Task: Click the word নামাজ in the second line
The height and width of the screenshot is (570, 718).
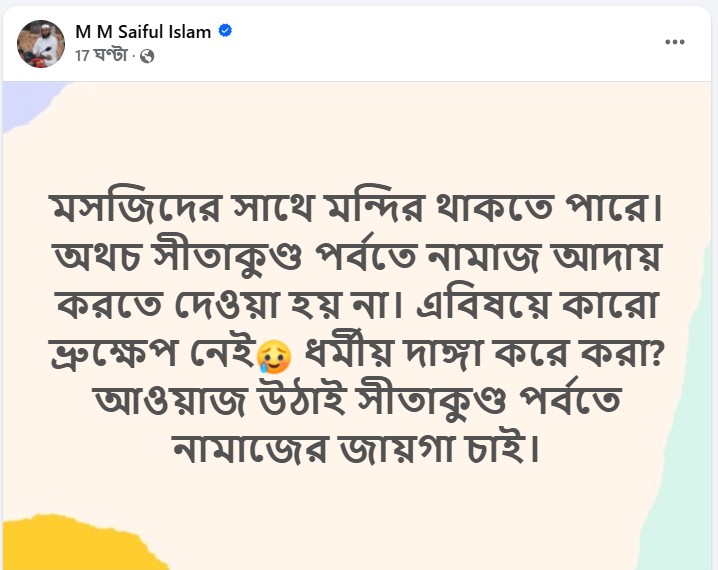Action: click(467, 260)
